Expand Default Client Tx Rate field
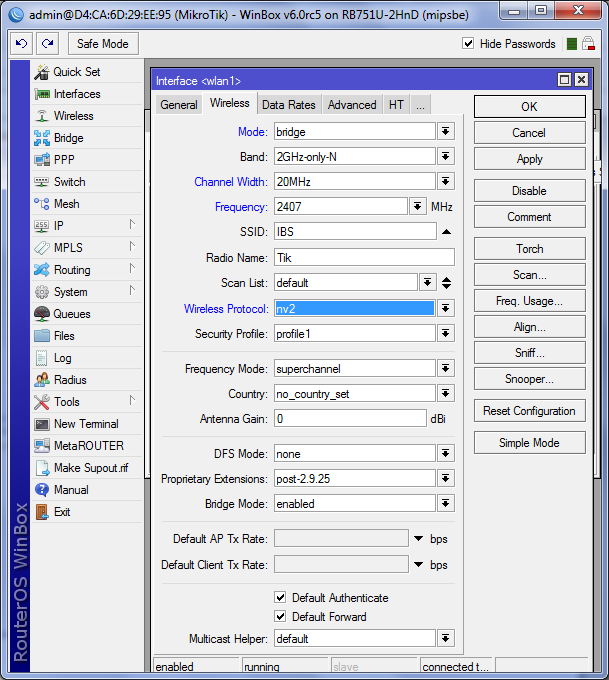The width and height of the screenshot is (609, 680). [419, 565]
